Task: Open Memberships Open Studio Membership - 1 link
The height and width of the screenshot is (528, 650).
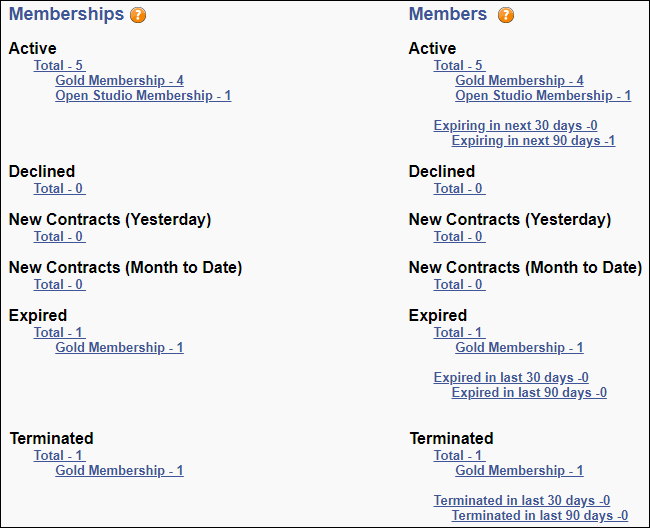Action: pos(143,95)
